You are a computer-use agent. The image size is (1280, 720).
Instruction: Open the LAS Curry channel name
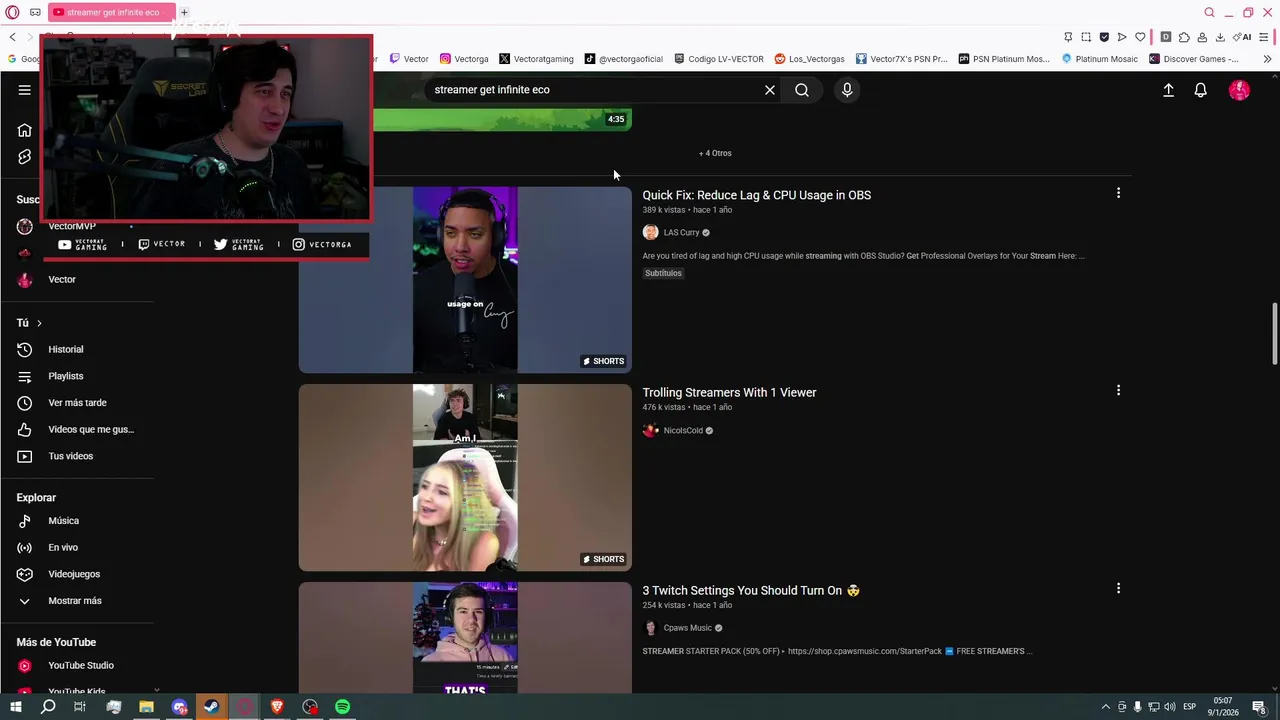[x=681, y=233]
